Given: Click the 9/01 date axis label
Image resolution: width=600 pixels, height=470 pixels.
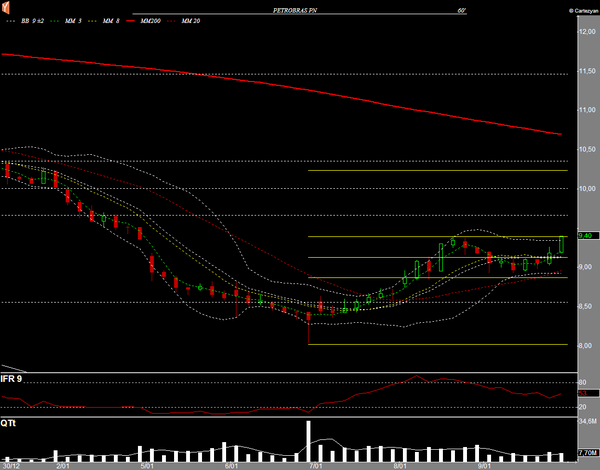Looking at the screenshot, I should [x=484, y=465].
